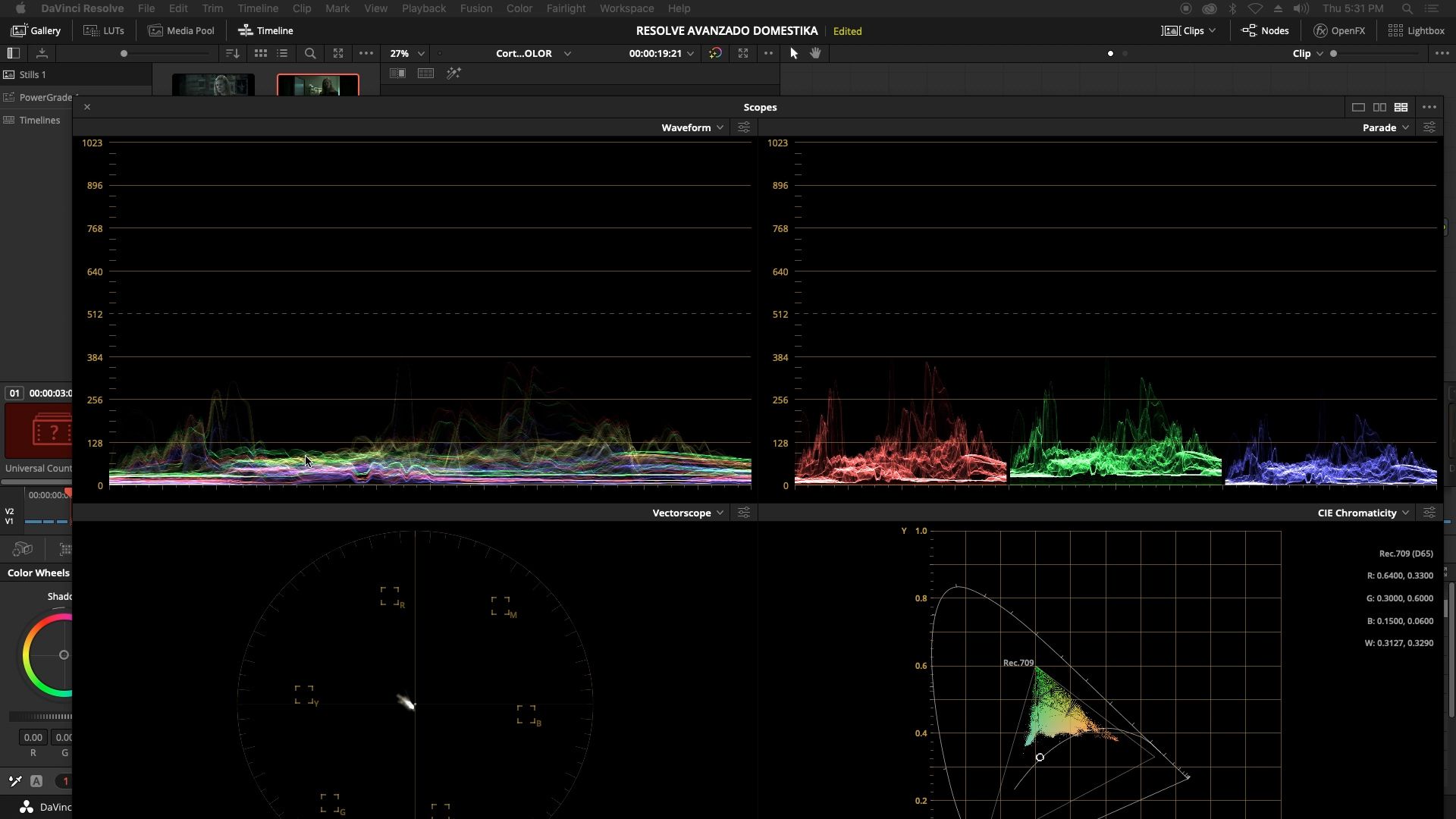Expand the 27% zoom dropdown

[406, 53]
